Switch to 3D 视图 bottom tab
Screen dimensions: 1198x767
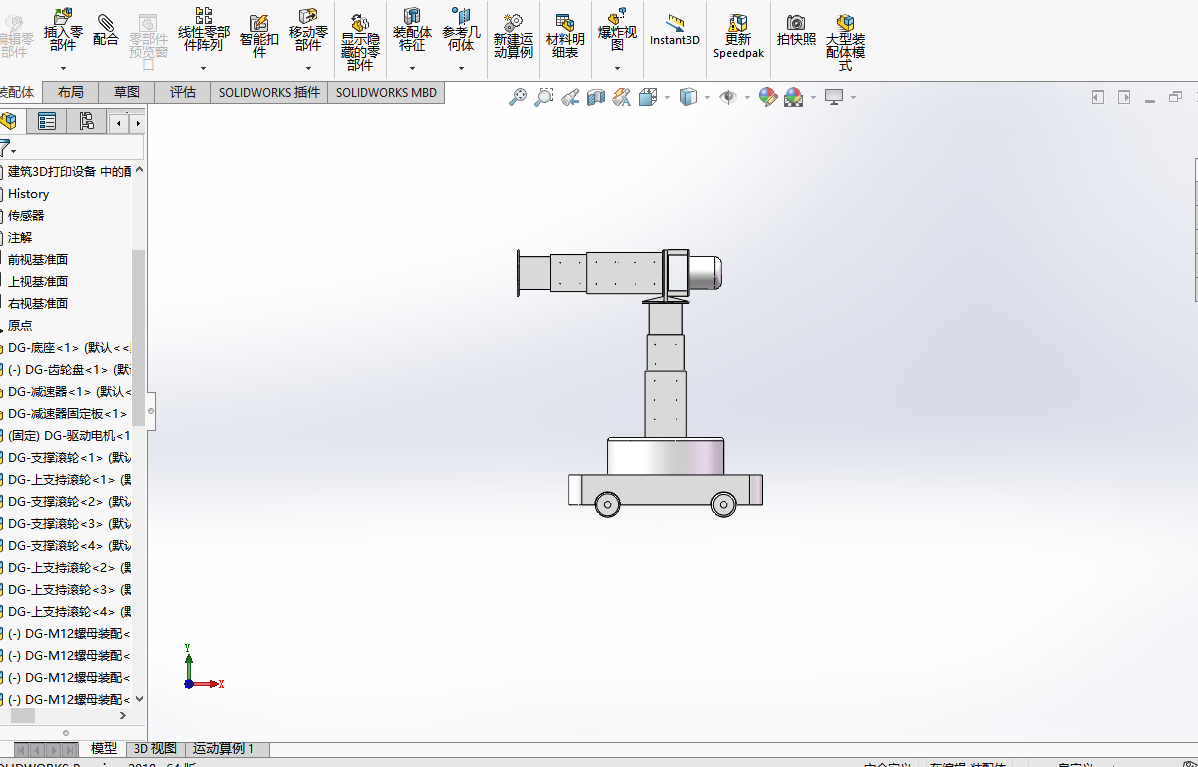(155, 749)
